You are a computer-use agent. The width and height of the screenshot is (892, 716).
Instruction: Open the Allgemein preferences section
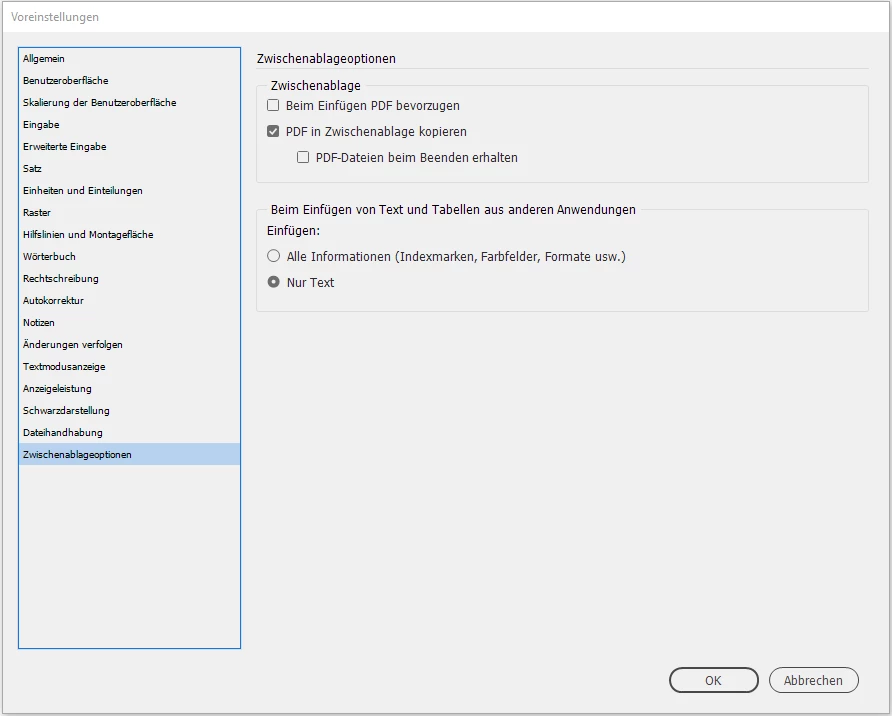[x=129, y=59]
